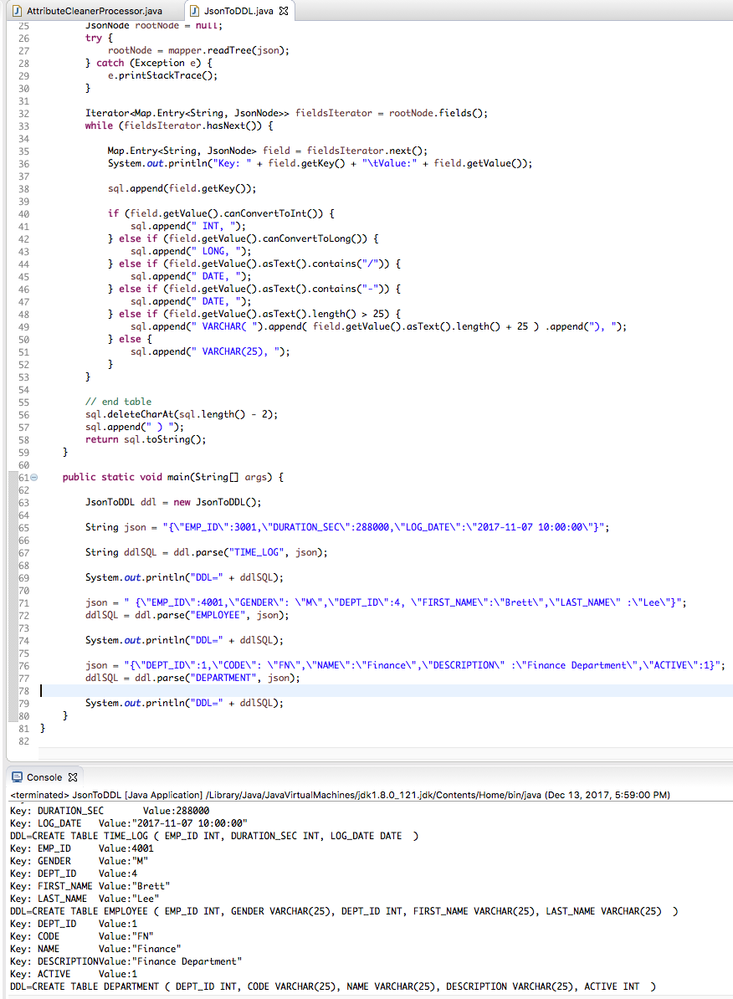Click 'e.printStackTrace();' line
The width and height of the screenshot is (733, 999).
[x=163, y=76]
